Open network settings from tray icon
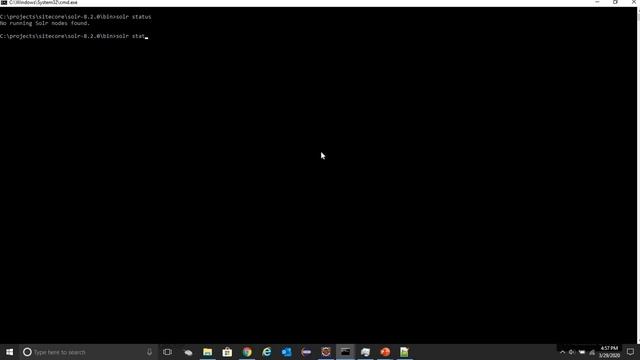This screenshot has width=640, height=360. click(592, 352)
